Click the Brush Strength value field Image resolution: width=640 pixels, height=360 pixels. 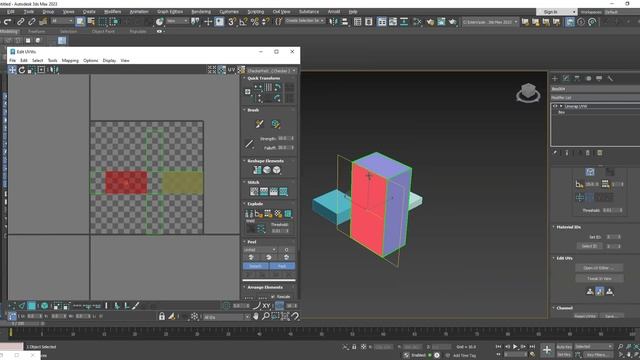284,138
